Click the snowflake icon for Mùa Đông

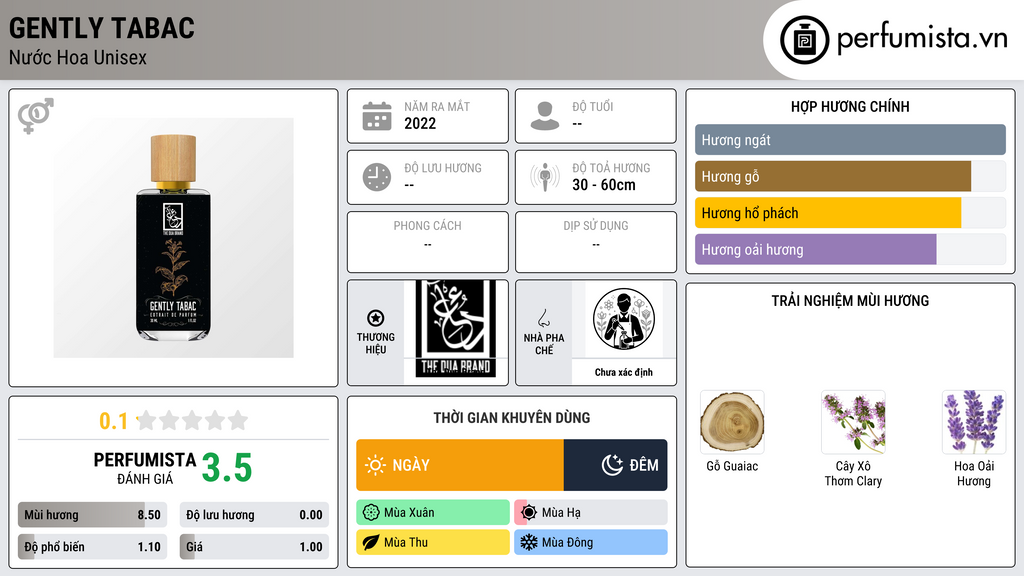[529, 542]
